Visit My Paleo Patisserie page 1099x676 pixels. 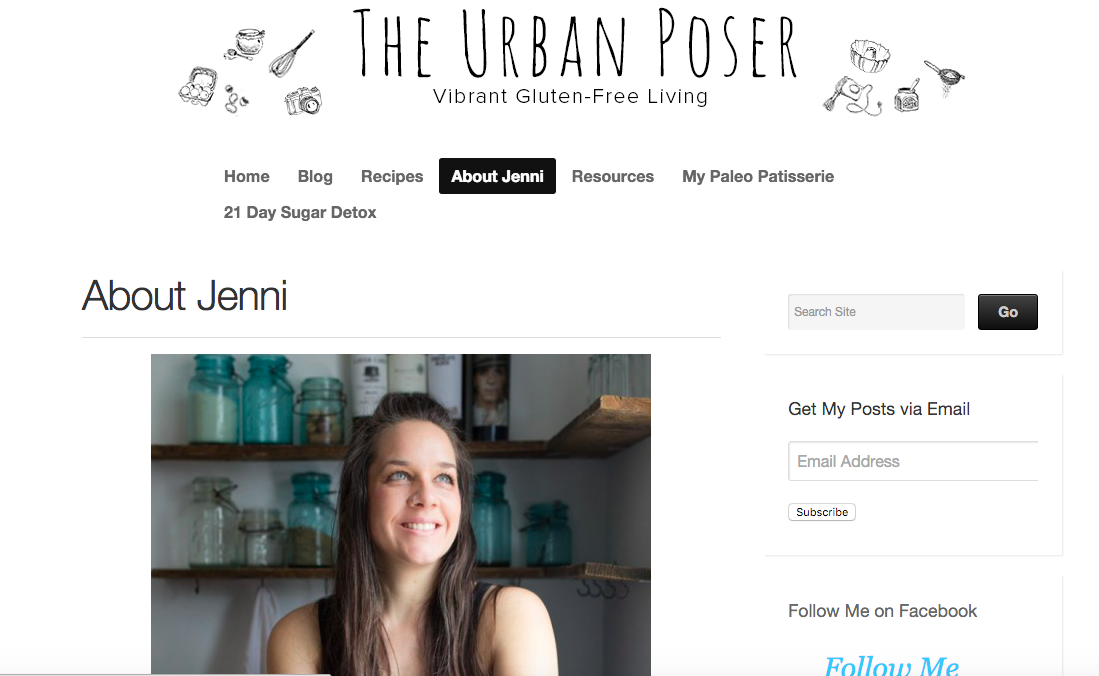(x=758, y=176)
